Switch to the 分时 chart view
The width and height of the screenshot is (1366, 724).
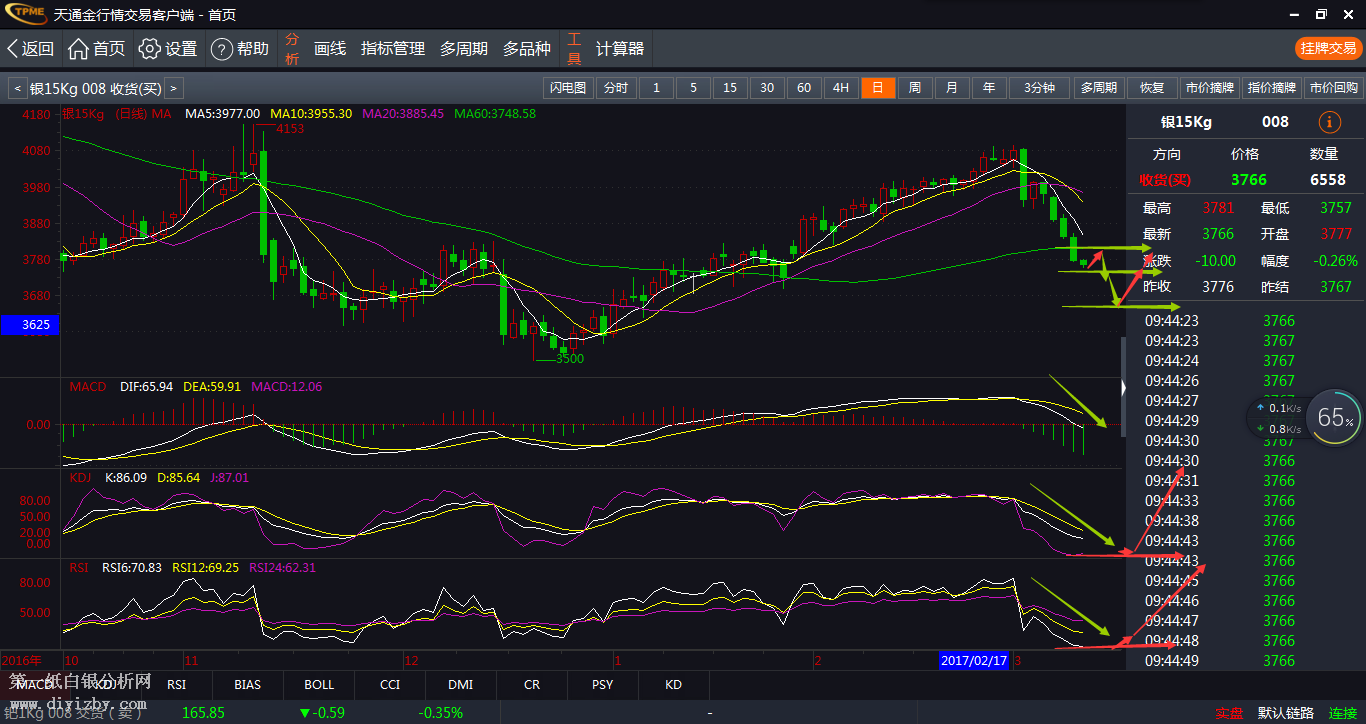click(616, 88)
